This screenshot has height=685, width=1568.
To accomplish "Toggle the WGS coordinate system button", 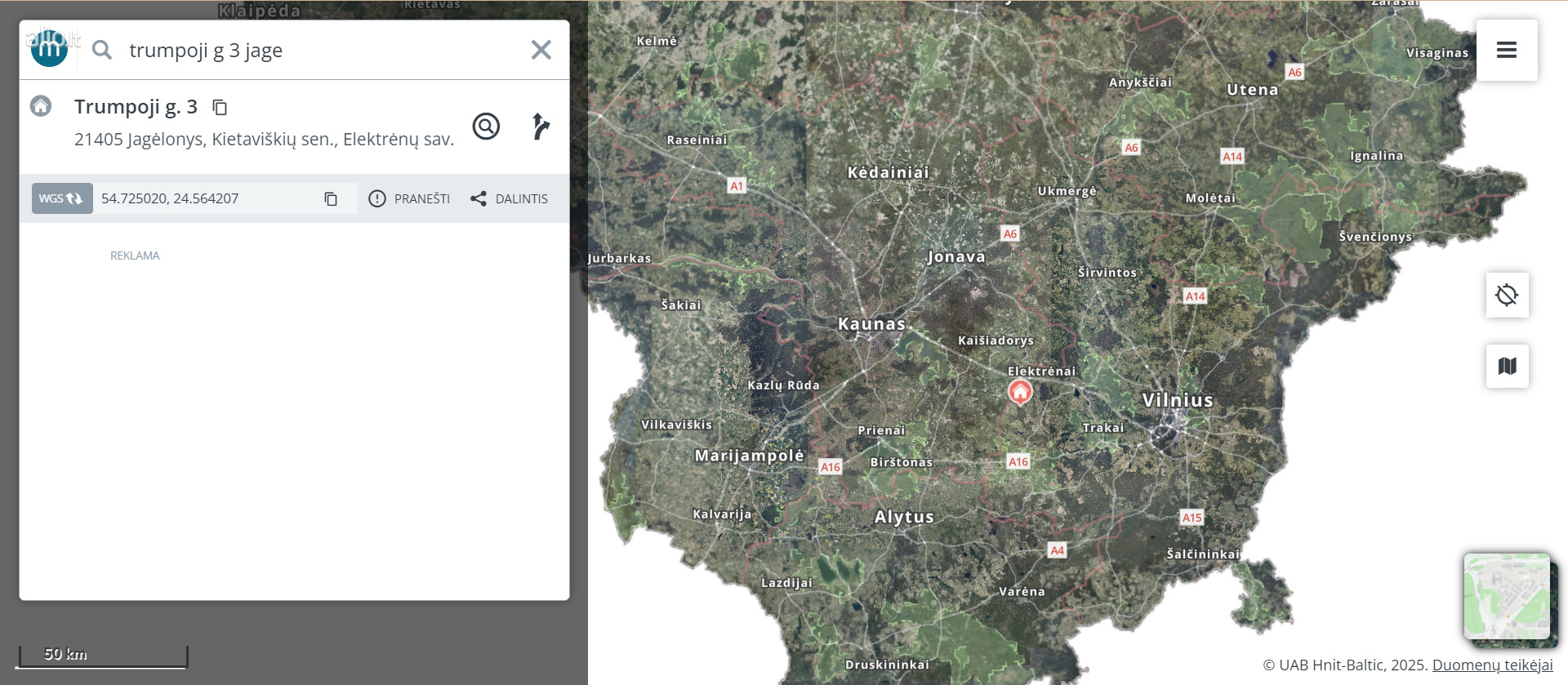I will click(x=62, y=198).
